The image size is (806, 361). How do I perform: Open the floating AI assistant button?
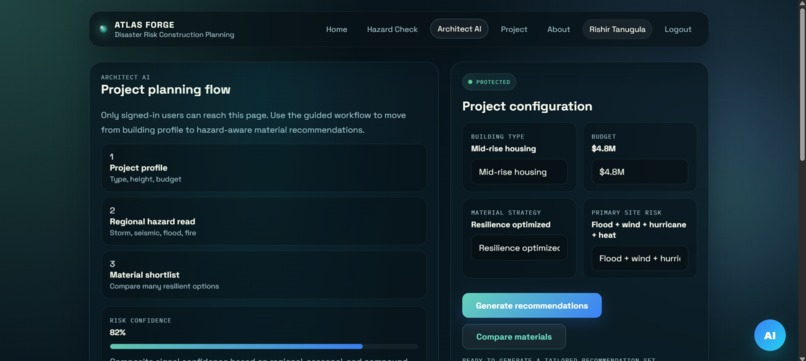[x=770, y=335]
